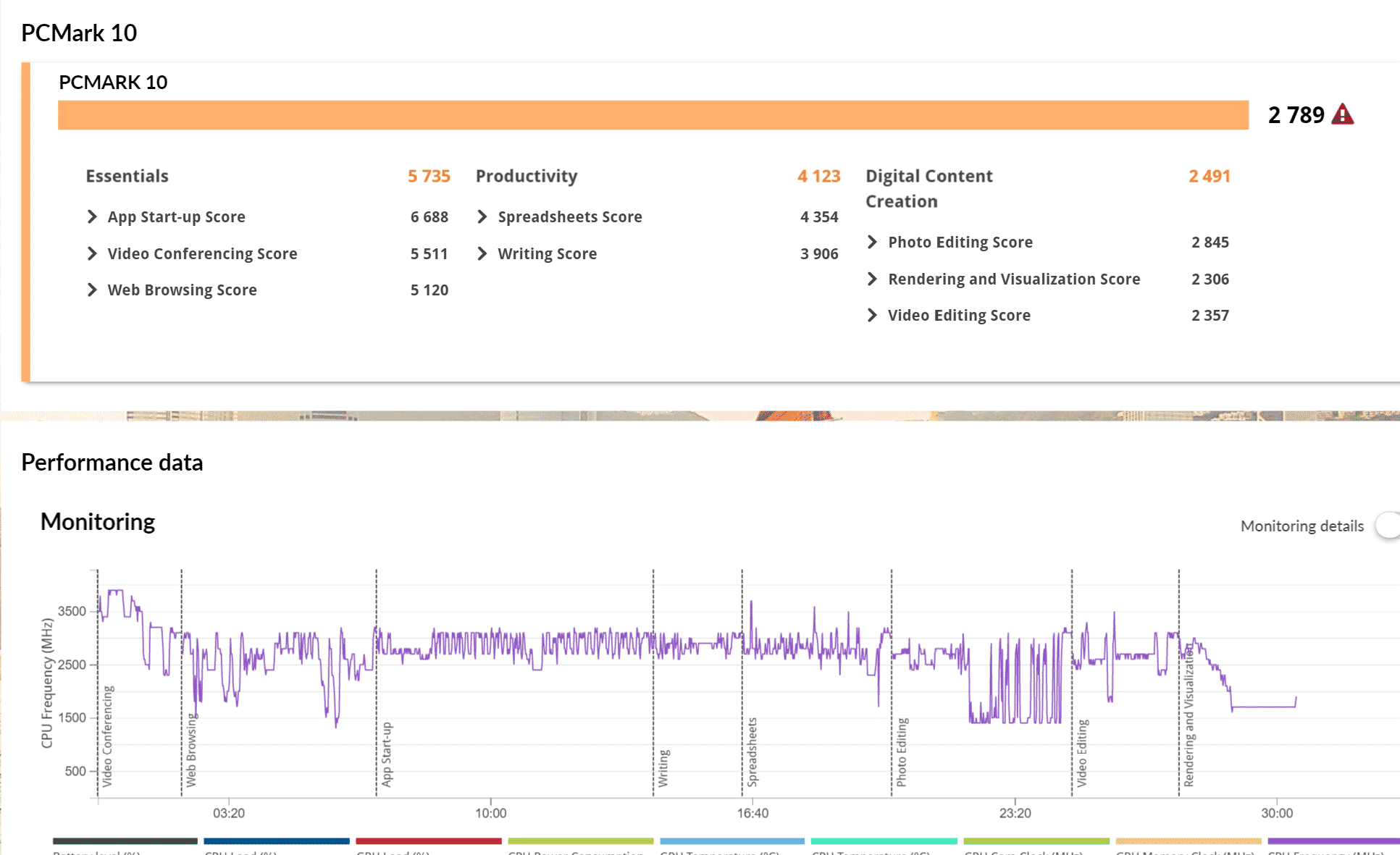Toggle the dark blue CPU Load legend bar

277,841
